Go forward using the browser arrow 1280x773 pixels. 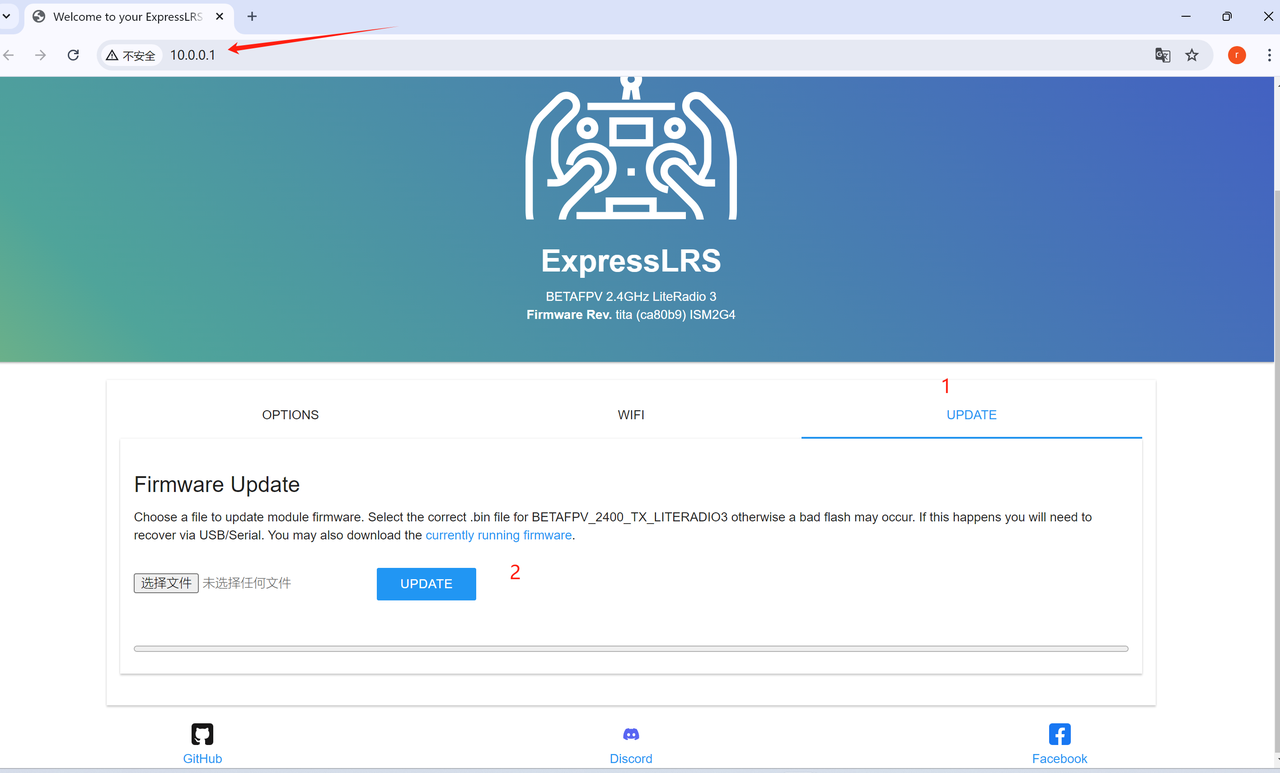click(41, 55)
